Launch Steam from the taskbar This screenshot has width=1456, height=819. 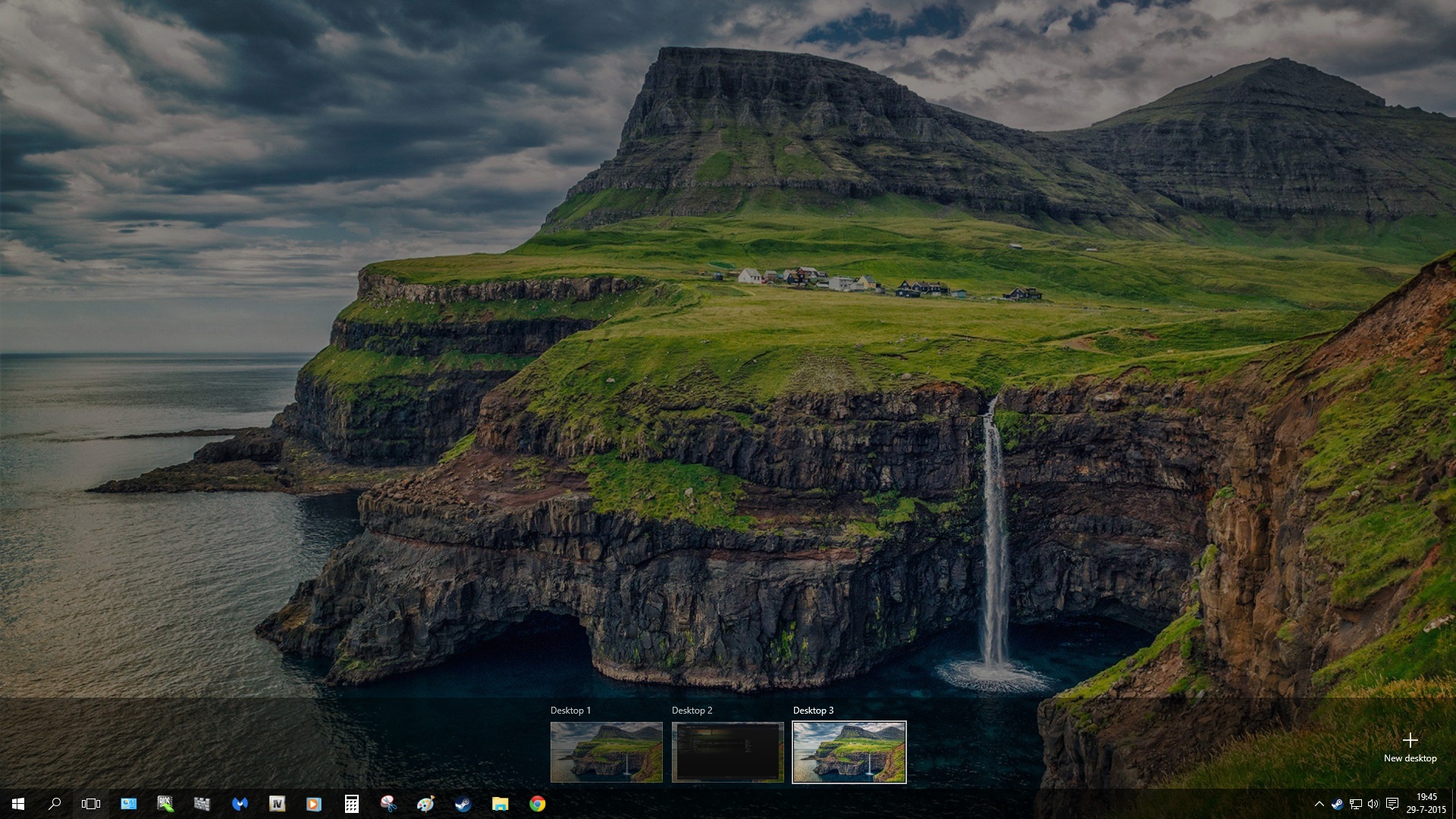(463, 804)
